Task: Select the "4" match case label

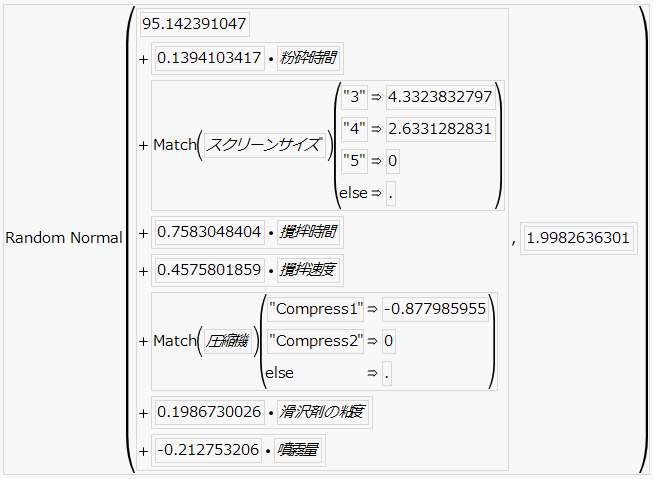Action: coord(352,129)
